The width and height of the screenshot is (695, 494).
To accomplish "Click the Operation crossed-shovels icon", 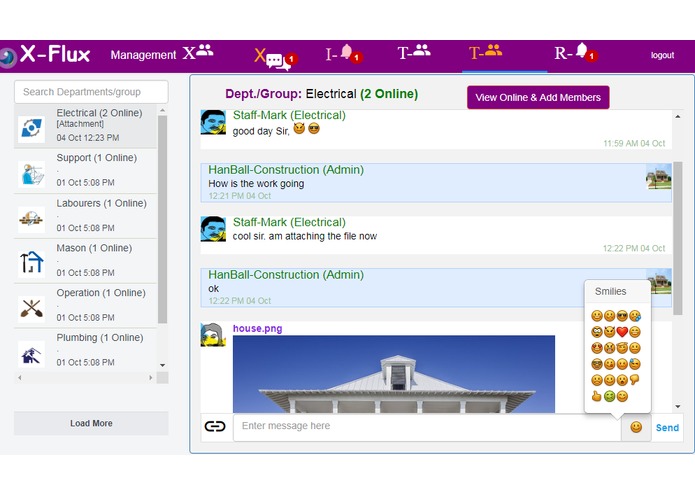I will [x=31, y=308].
